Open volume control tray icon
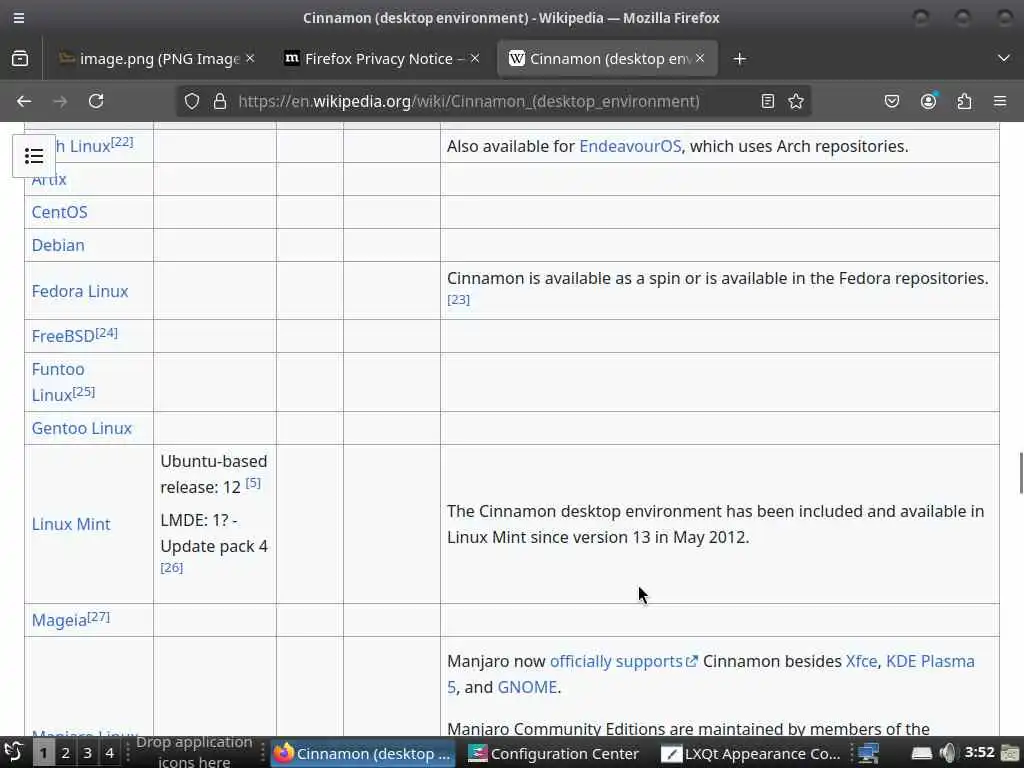 coord(948,753)
